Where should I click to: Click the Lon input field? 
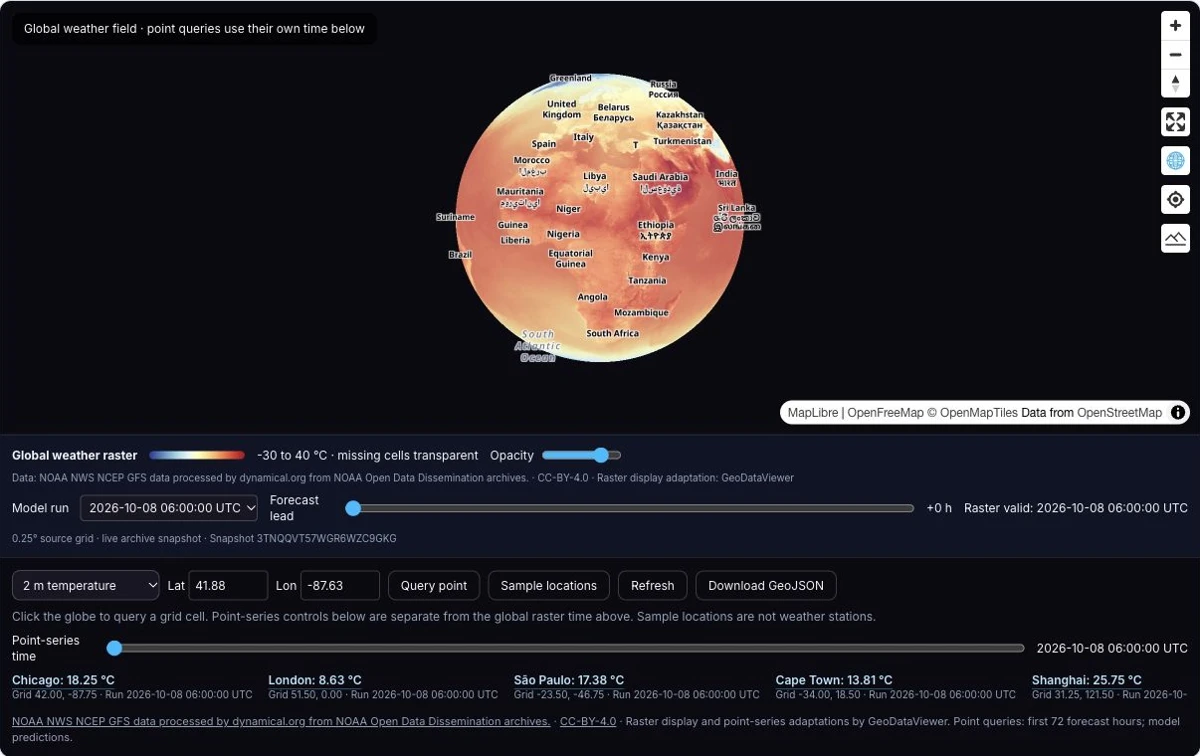coord(340,585)
